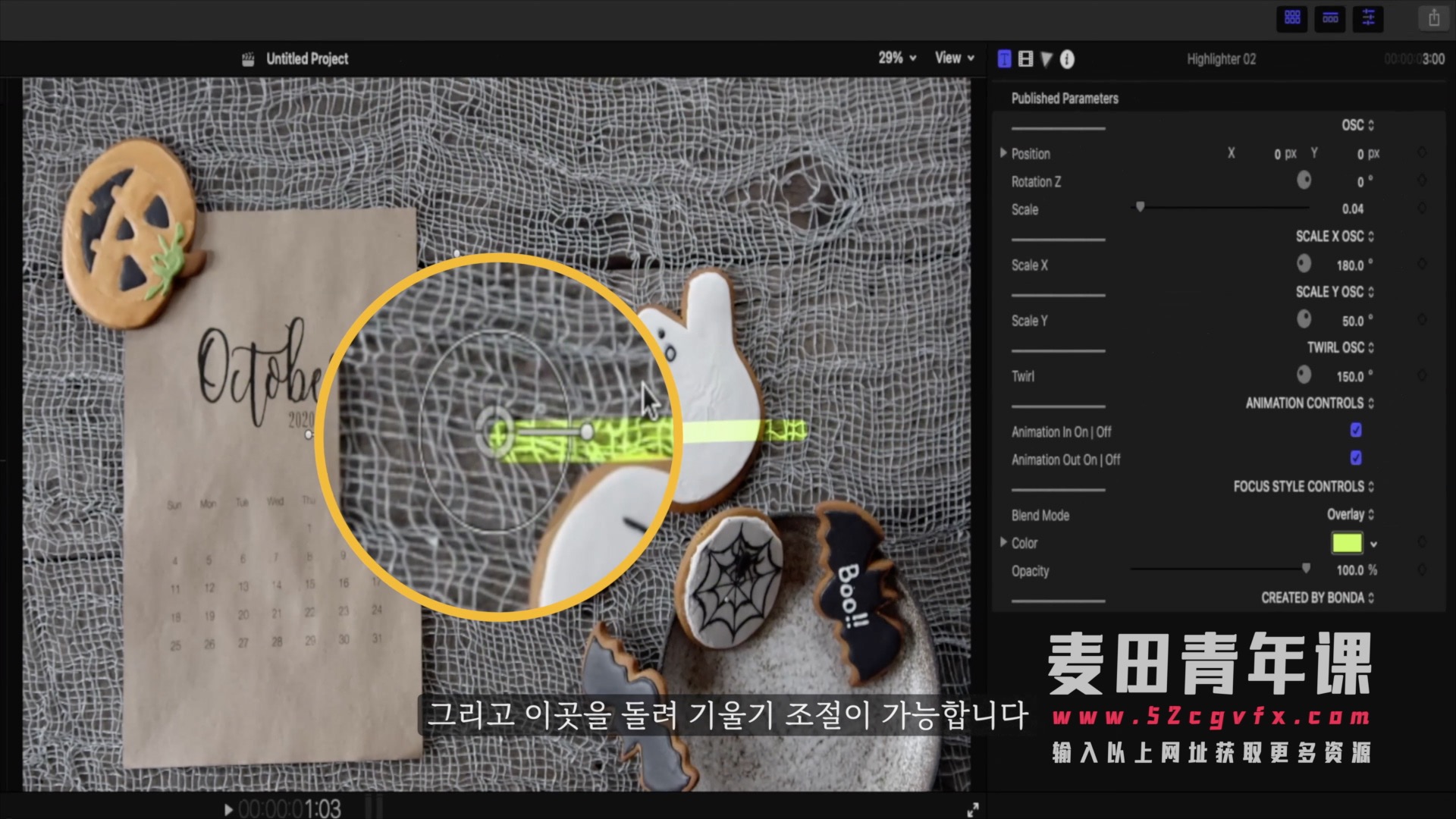Click the Opacity 100.0 % value field

(x=1356, y=570)
